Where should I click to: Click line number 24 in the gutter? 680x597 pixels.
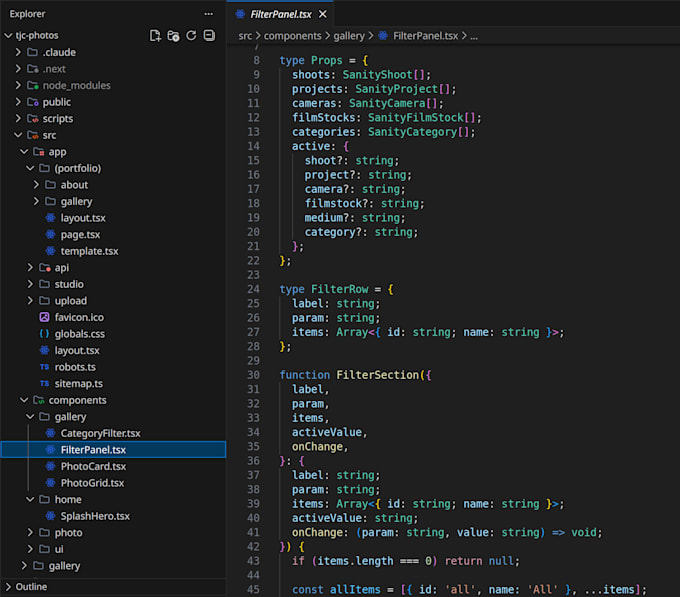point(253,289)
